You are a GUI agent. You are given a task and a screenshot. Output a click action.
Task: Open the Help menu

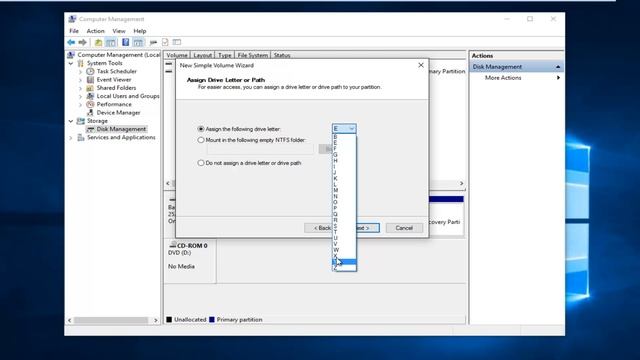pos(140,31)
